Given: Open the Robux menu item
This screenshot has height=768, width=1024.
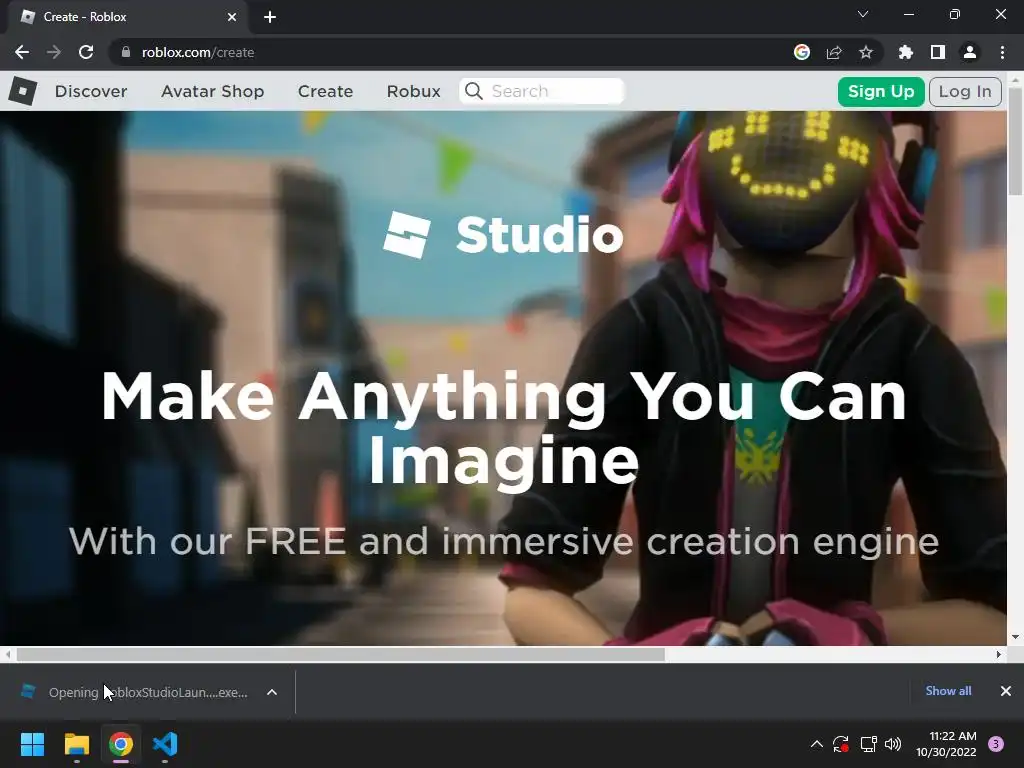Looking at the screenshot, I should (413, 91).
